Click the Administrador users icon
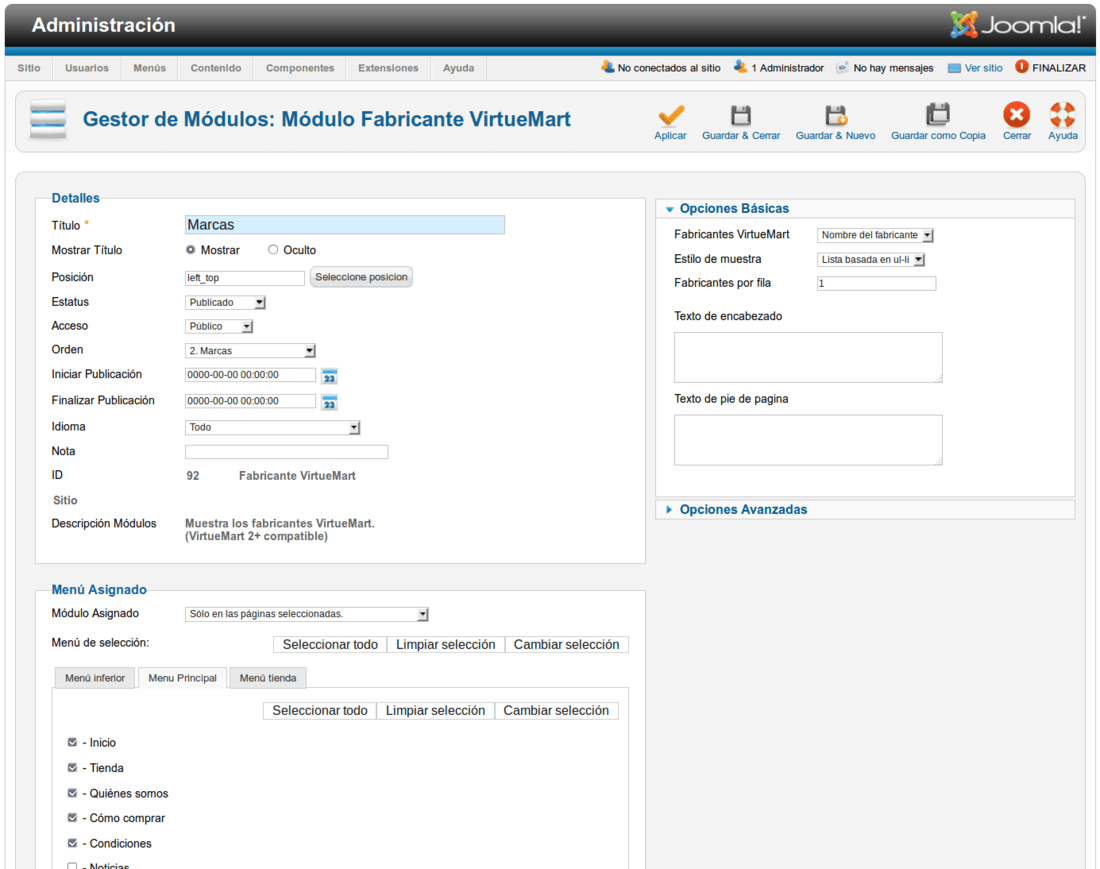Screen dimensions: 1100x869 click(x=740, y=67)
